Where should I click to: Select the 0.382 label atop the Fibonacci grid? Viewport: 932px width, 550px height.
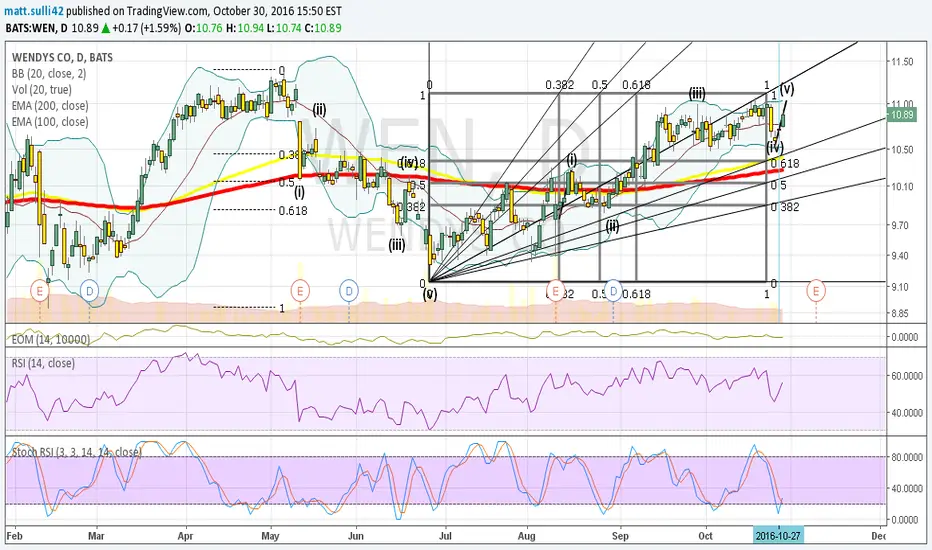pyautogui.click(x=560, y=85)
